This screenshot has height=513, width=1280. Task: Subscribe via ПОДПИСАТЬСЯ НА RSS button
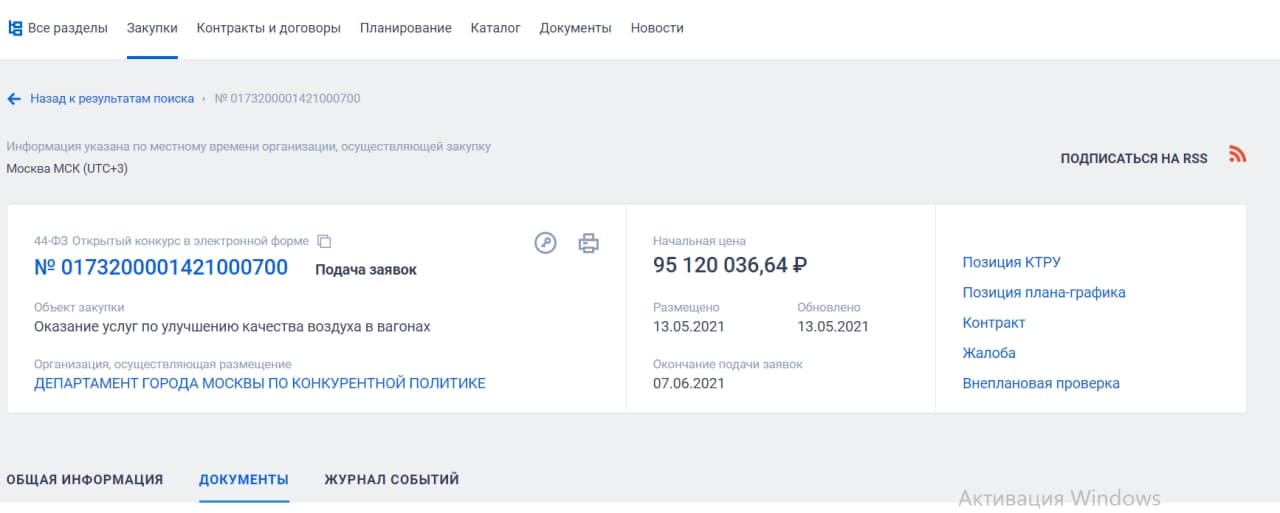(x=1134, y=158)
